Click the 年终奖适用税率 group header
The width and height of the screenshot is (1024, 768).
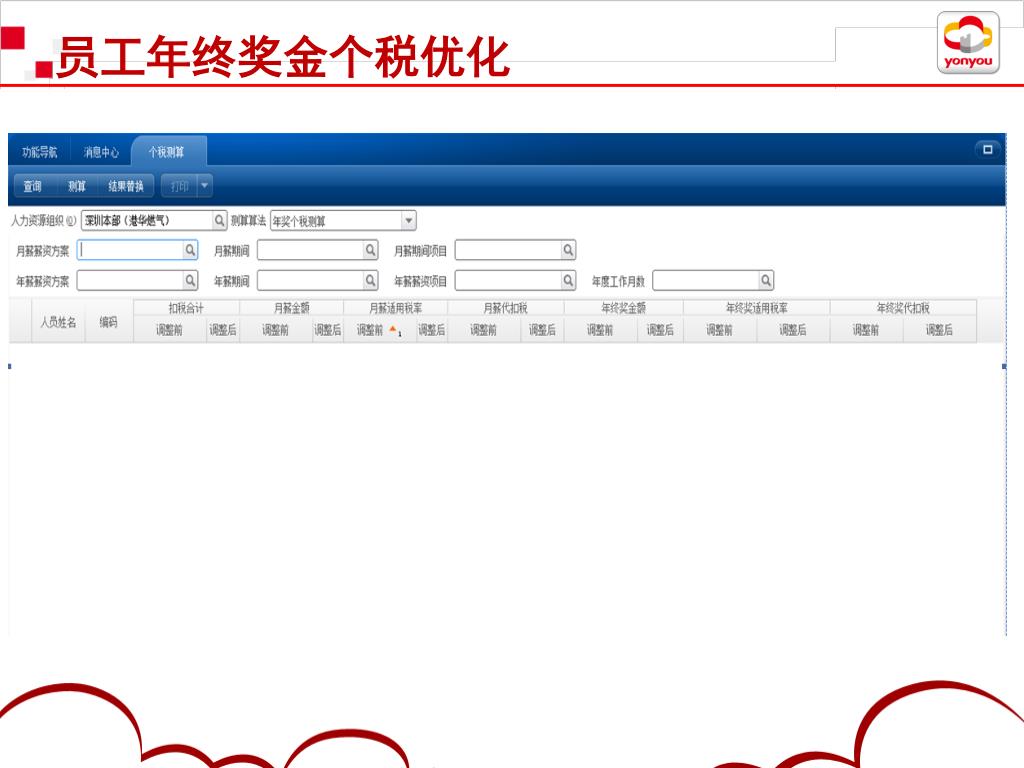pyautogui.click(x=757, y=308)
